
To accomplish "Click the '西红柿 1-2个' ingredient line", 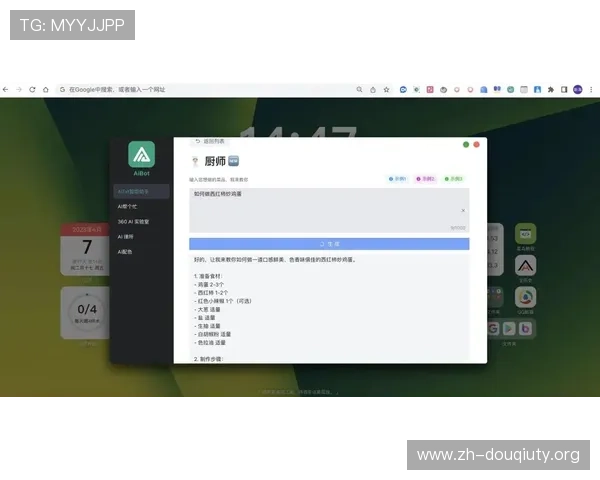I will coord(211,292).
